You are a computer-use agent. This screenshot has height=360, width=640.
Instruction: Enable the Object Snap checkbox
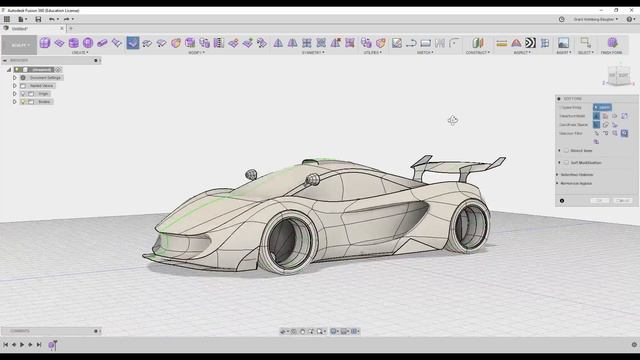tap(566, 151)
